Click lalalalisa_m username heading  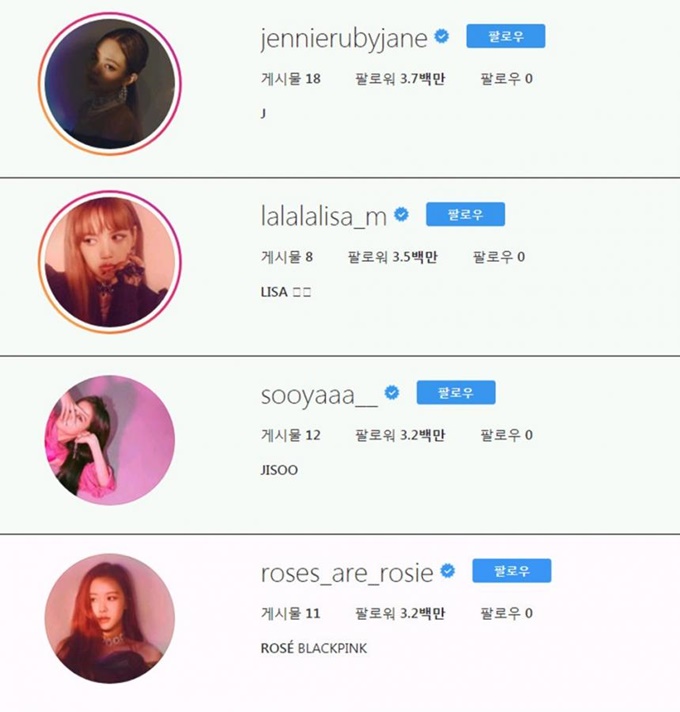(324, 217)
